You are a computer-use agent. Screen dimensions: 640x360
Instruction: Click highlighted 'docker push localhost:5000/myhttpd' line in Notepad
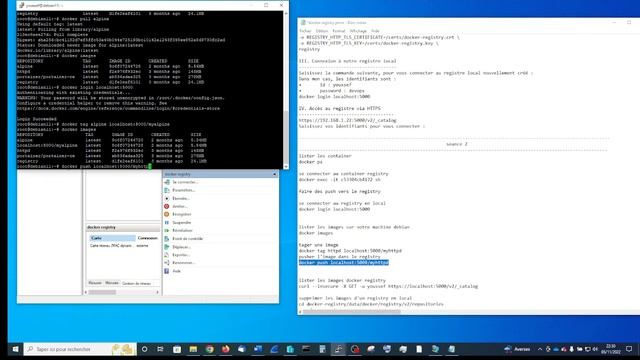point(344,262)
